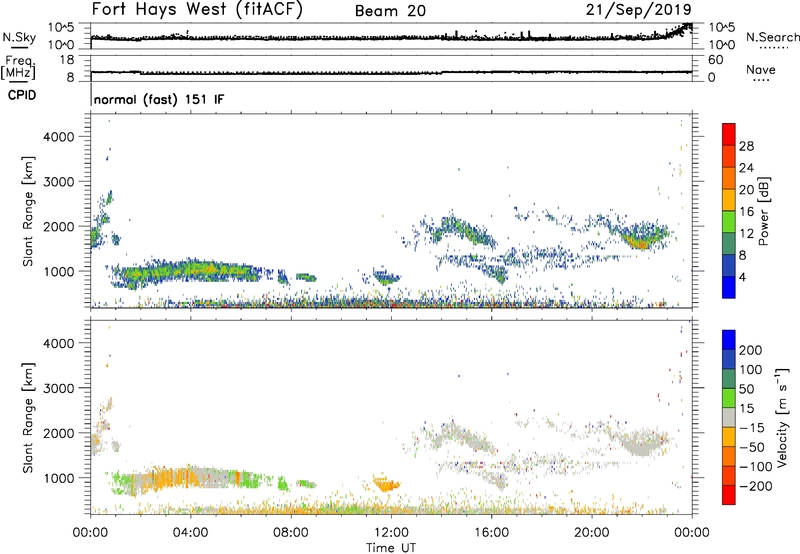The height and width of the screenshot is (554, 800).
Task: Click the 'Nave' legend label
Action: coord(760,69)
